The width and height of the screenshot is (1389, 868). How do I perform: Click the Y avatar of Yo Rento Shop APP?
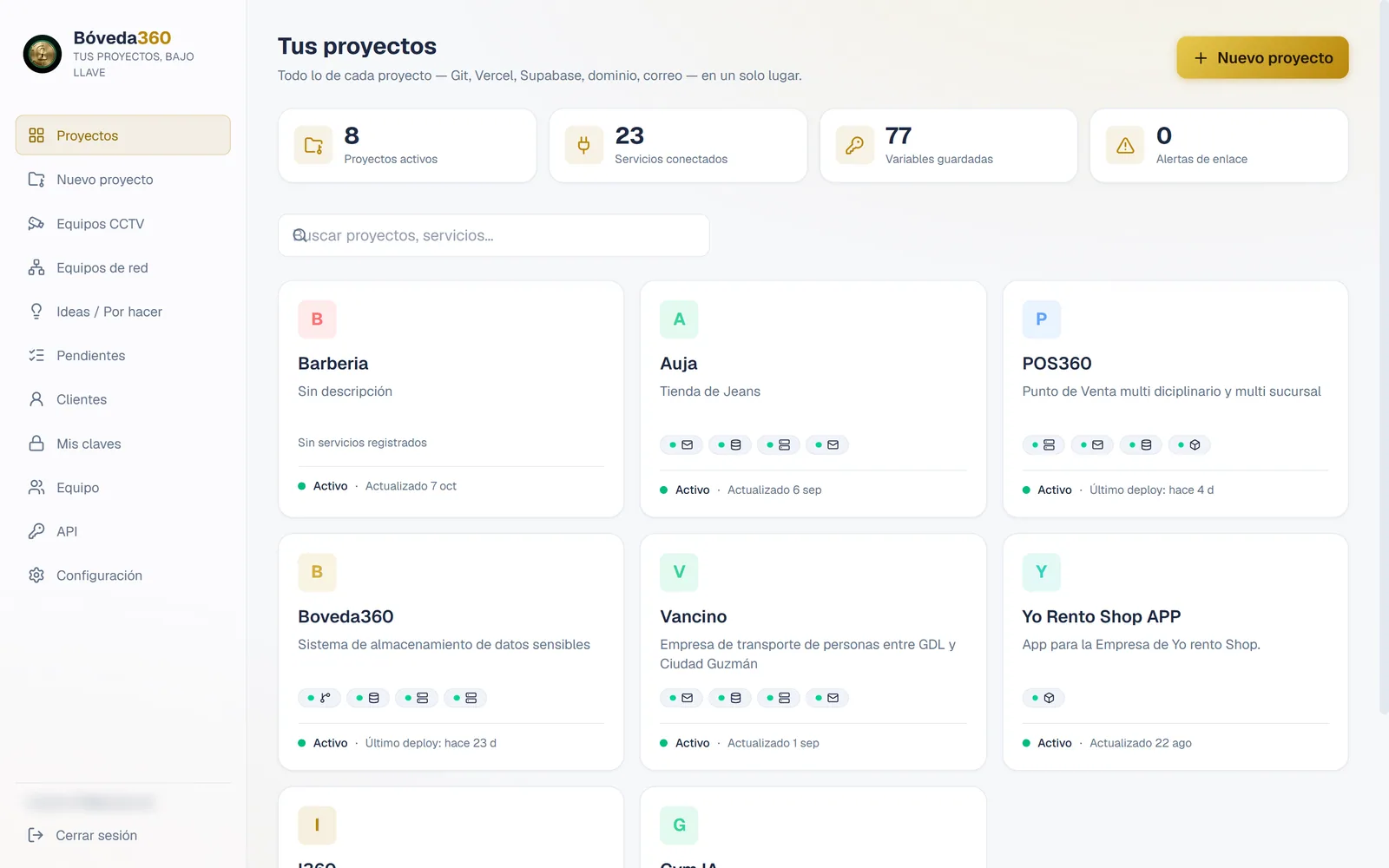click(x=1042, y=572)
